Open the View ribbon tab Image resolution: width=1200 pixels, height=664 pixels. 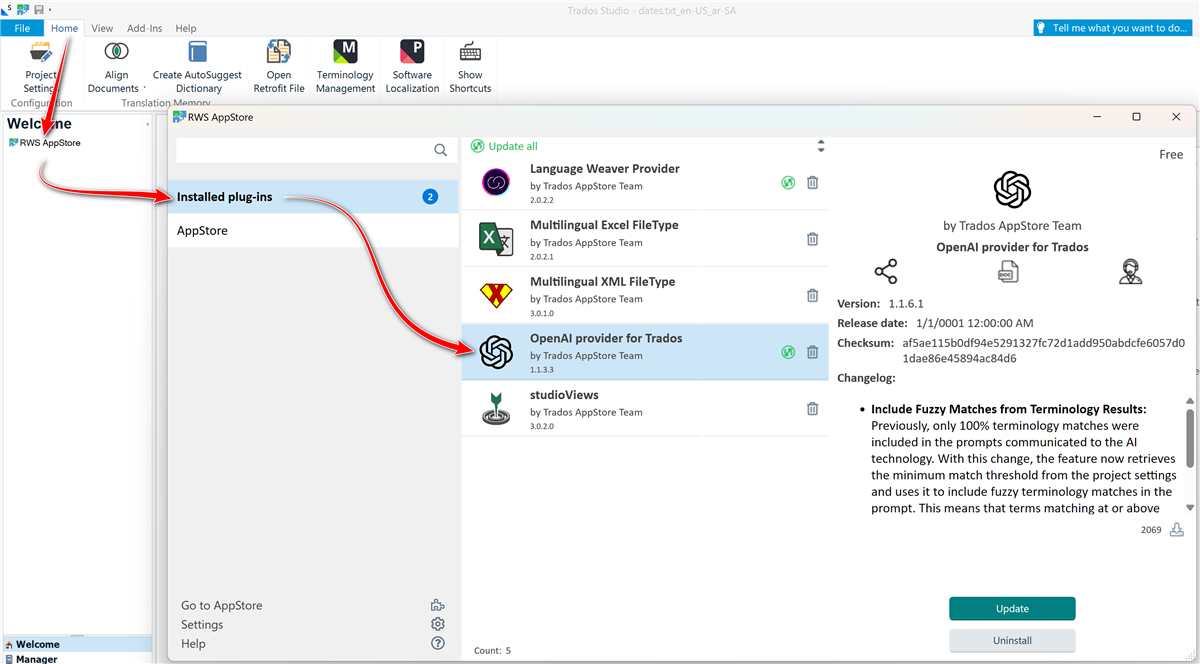pyautogui.click(x=102, y=28)
